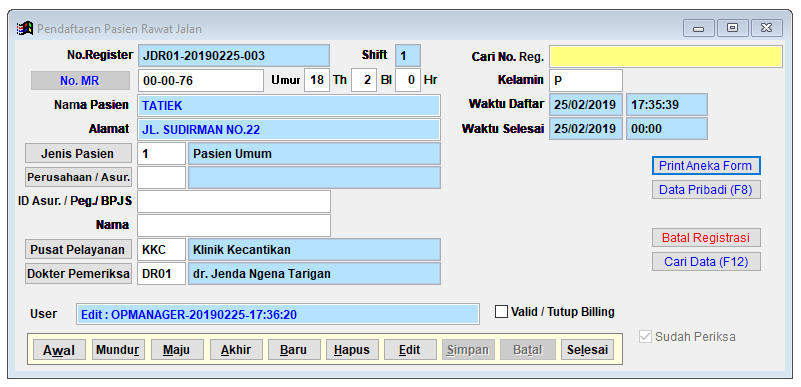801x387 pixels.
Task: Click the Perusahaan / Asur. code field
Action: click(161, 178)
